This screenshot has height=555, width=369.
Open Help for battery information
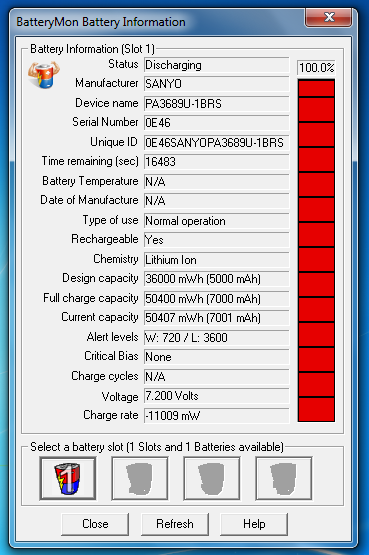[x=254, y=524]
